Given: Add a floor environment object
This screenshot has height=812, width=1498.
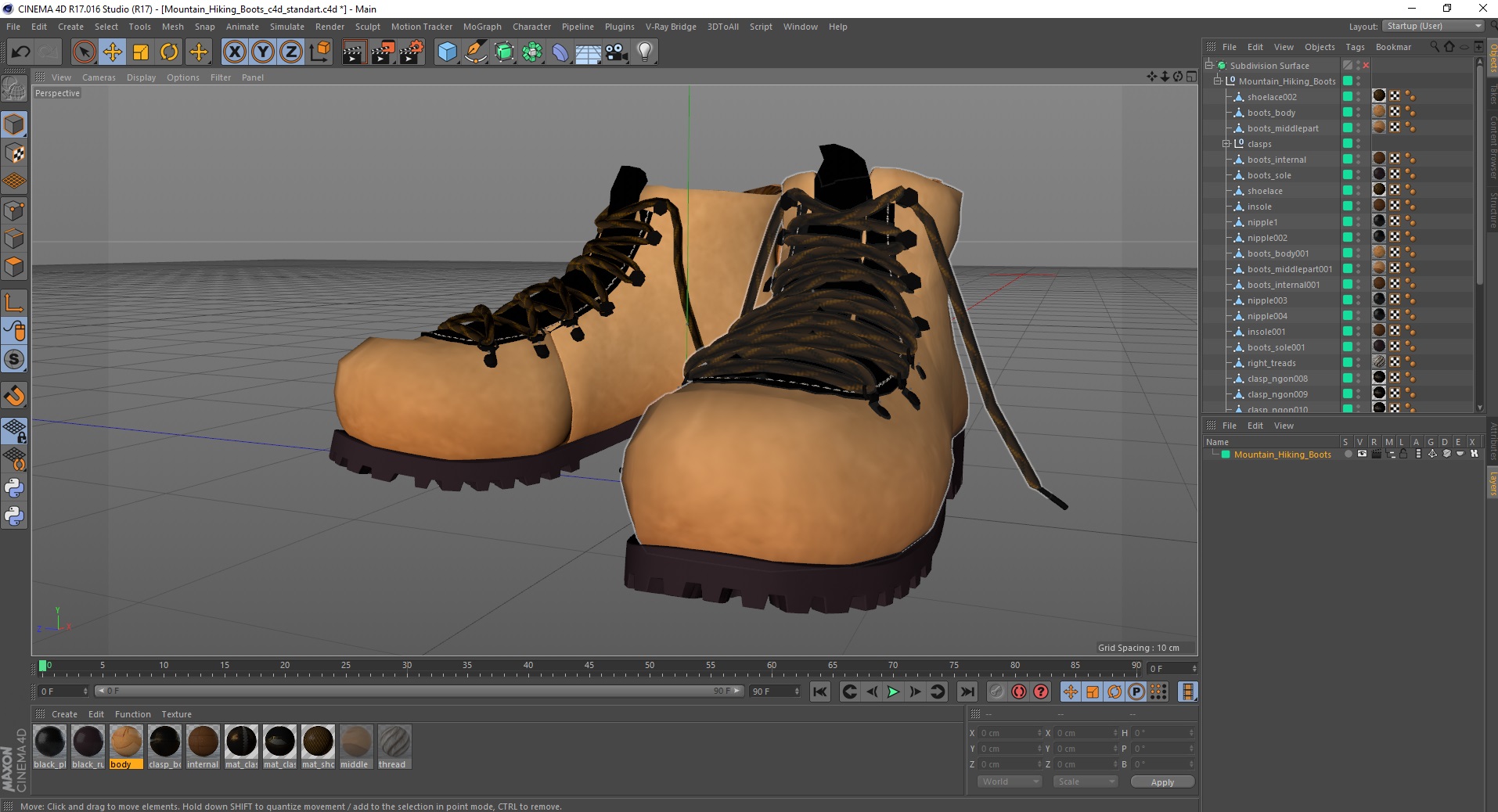Looking at the screenshot, I should pyautogui.click(x=589, y=52).
